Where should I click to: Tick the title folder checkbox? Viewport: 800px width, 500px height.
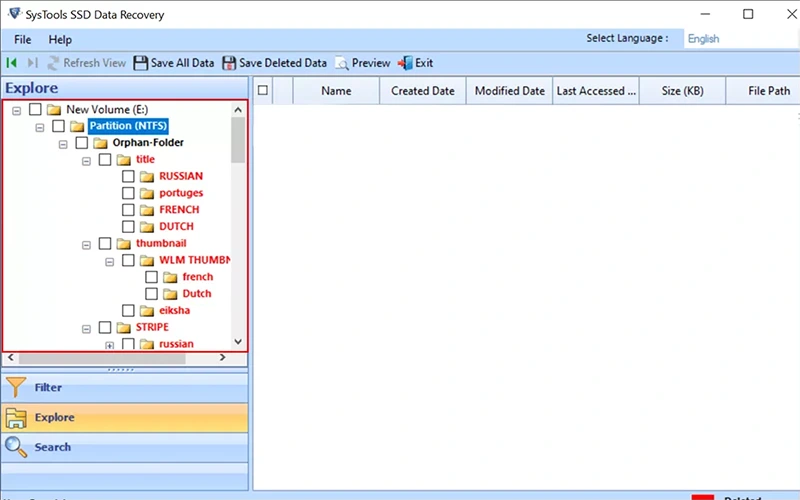(105, 159)
